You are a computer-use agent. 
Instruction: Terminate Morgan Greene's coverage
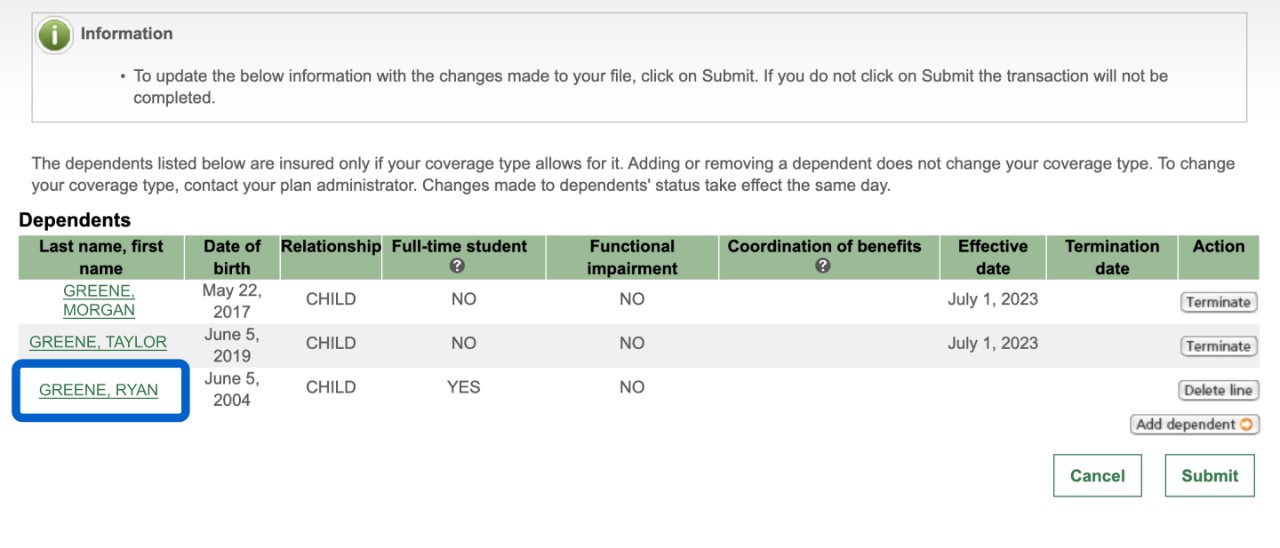1218,302
